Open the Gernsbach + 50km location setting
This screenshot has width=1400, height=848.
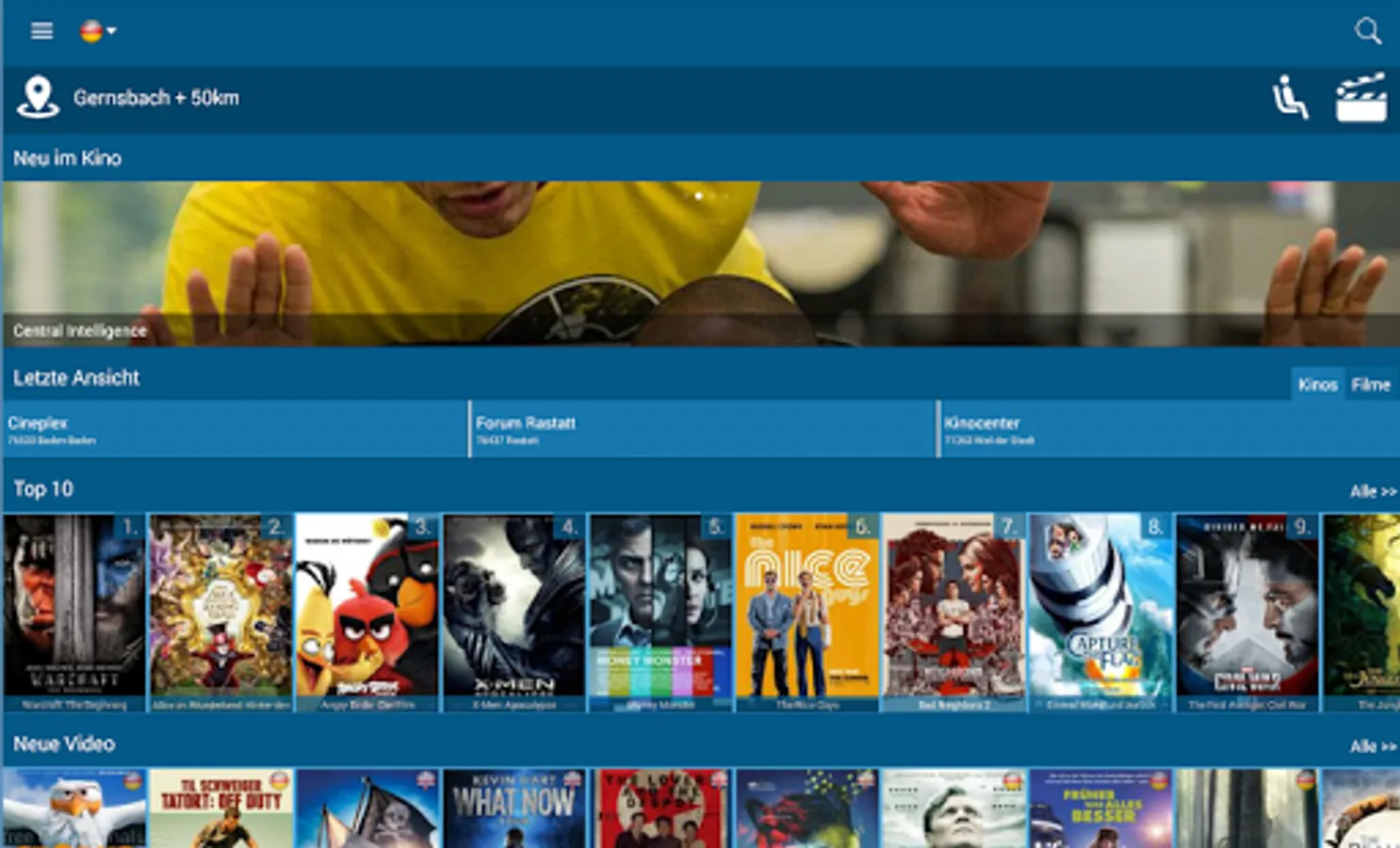point(156,98)
